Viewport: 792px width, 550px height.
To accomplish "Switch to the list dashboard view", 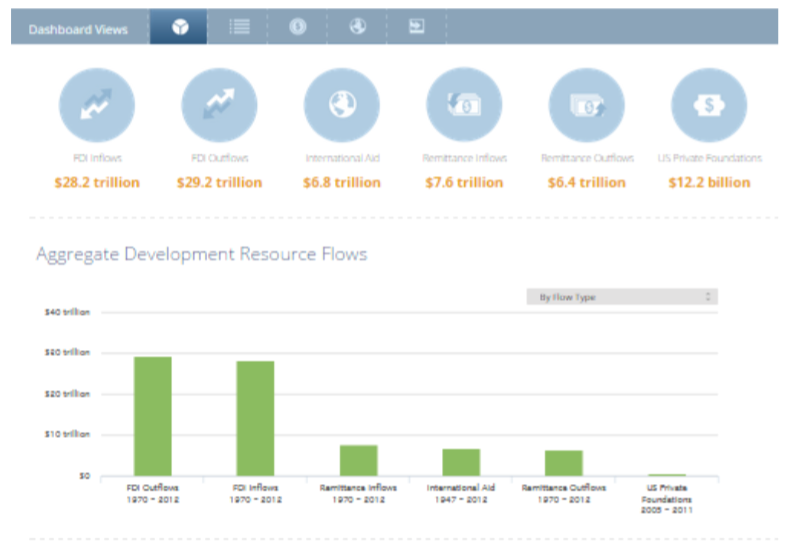I will [x=239, y=26].
